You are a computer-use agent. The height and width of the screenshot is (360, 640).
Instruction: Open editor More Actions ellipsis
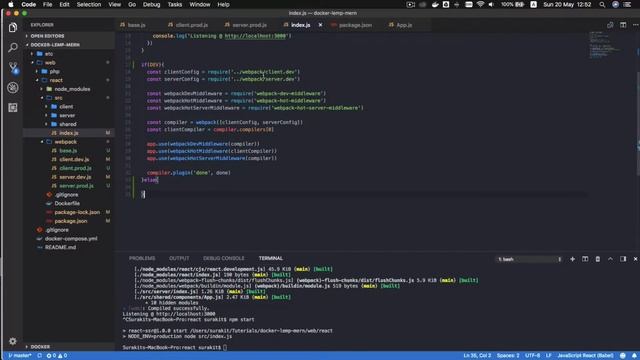click(636, 25)
